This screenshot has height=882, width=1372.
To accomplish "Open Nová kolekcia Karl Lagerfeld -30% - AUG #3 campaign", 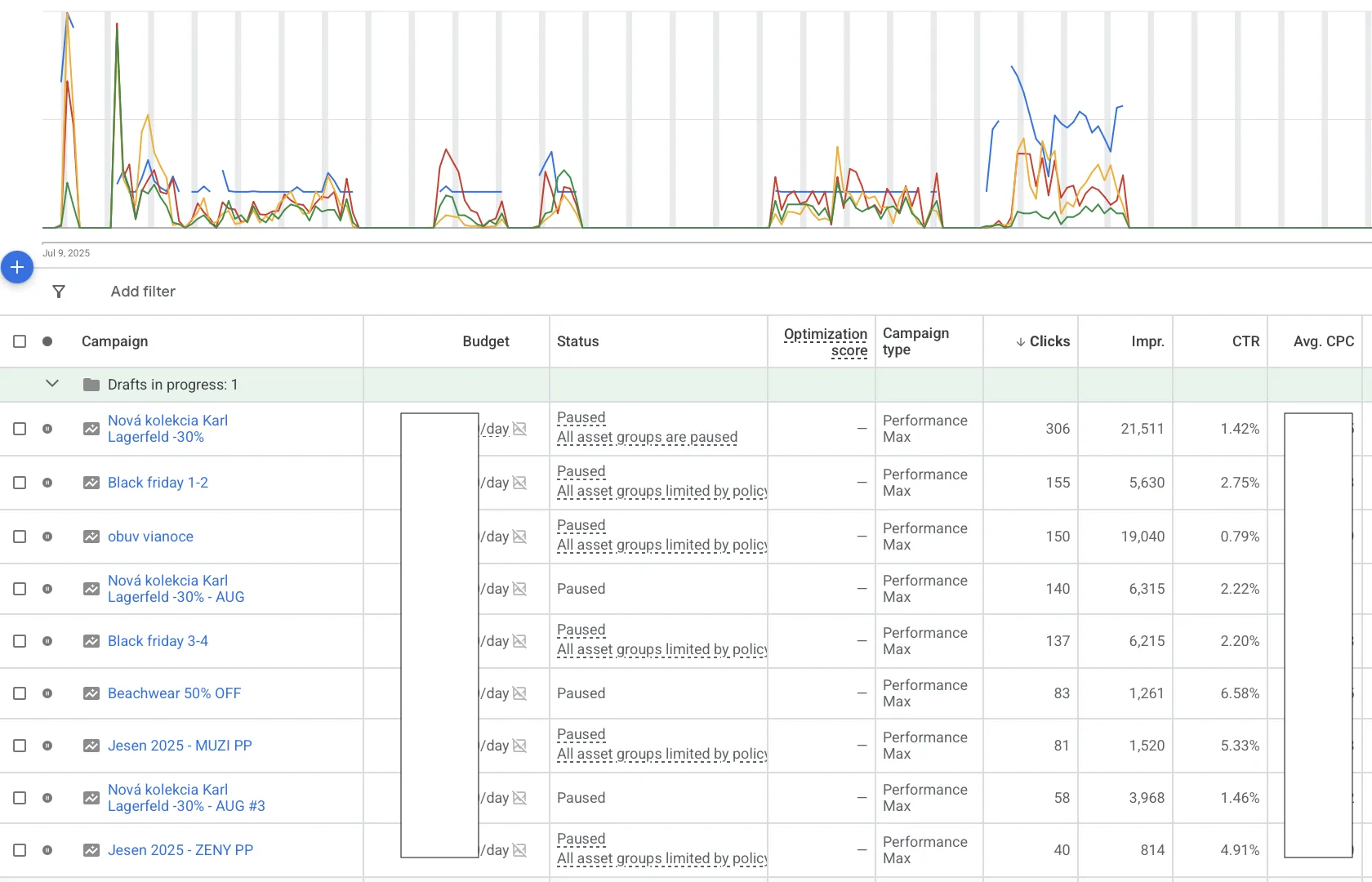I will pos(186,798).
